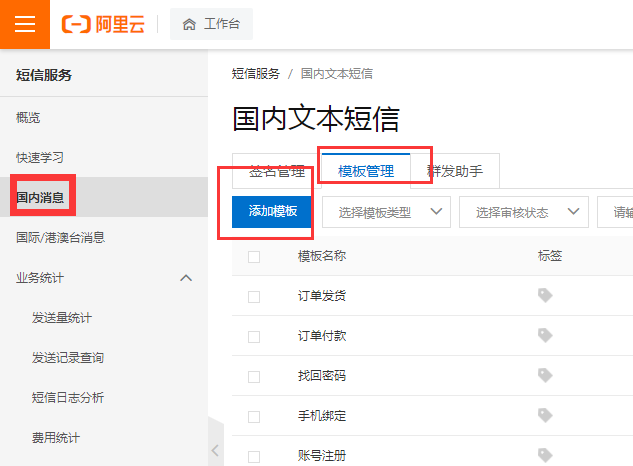Click the 模板名称 column header

click(322, 256)
